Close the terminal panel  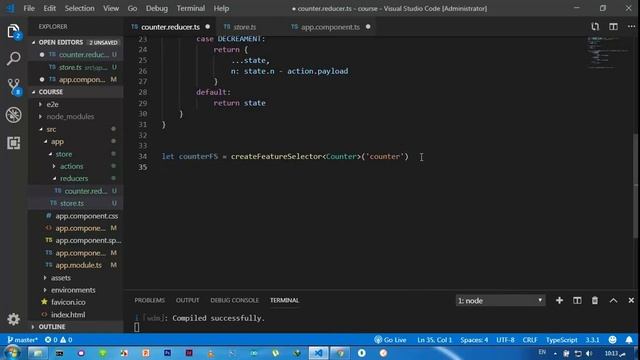pyautogui.click(x=631, y=300)
